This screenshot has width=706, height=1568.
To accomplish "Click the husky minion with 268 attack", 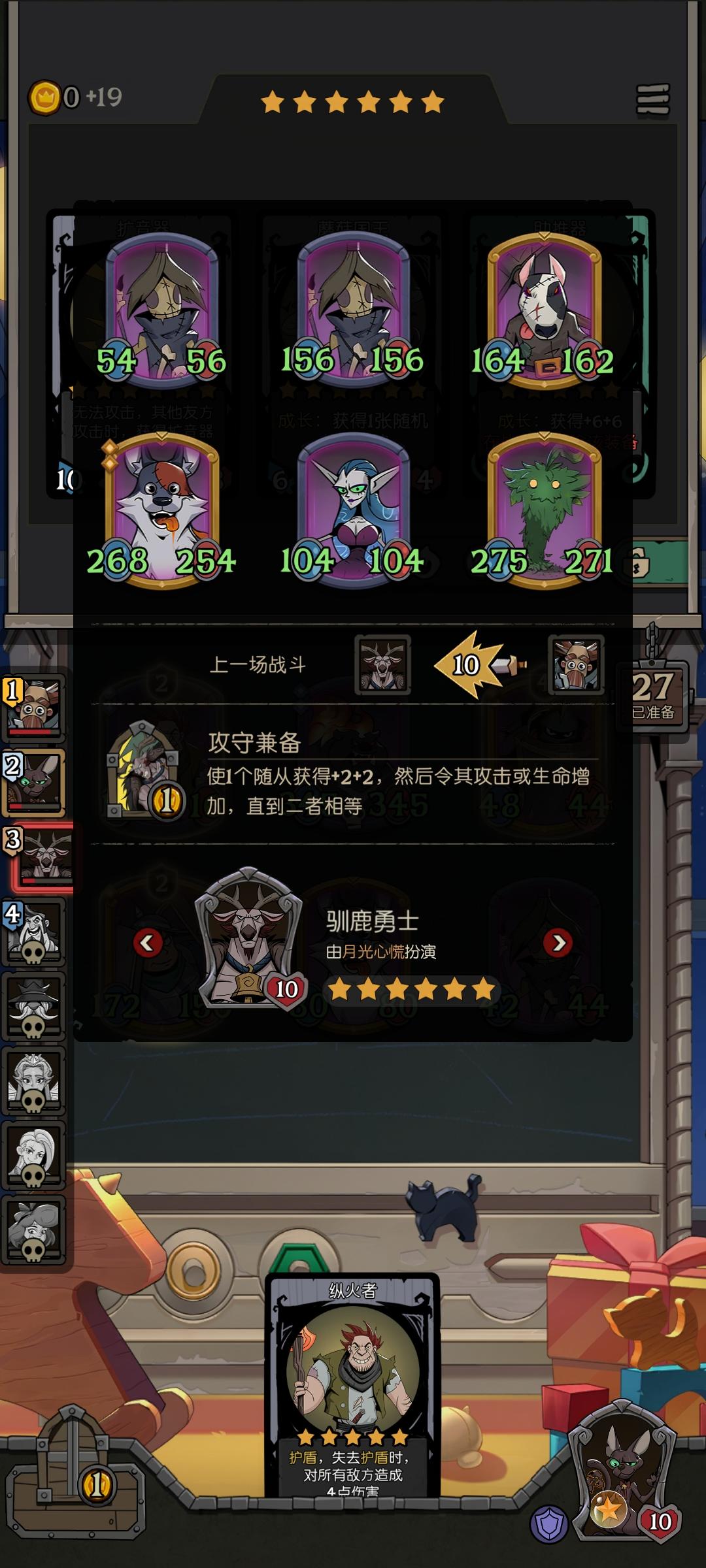I will tap(161, 511).
